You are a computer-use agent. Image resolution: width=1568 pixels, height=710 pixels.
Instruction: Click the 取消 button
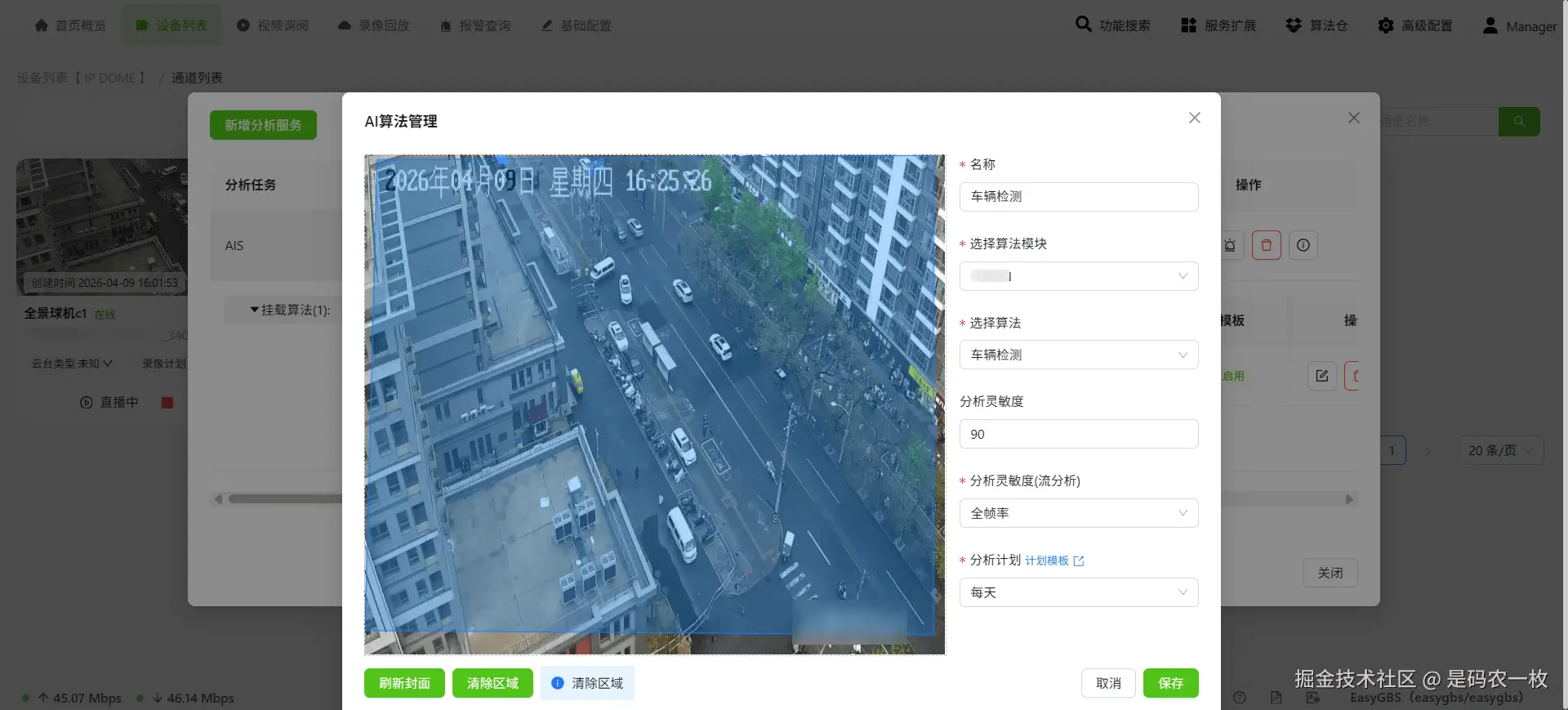pyautogui.click(x=1108, y=683)
